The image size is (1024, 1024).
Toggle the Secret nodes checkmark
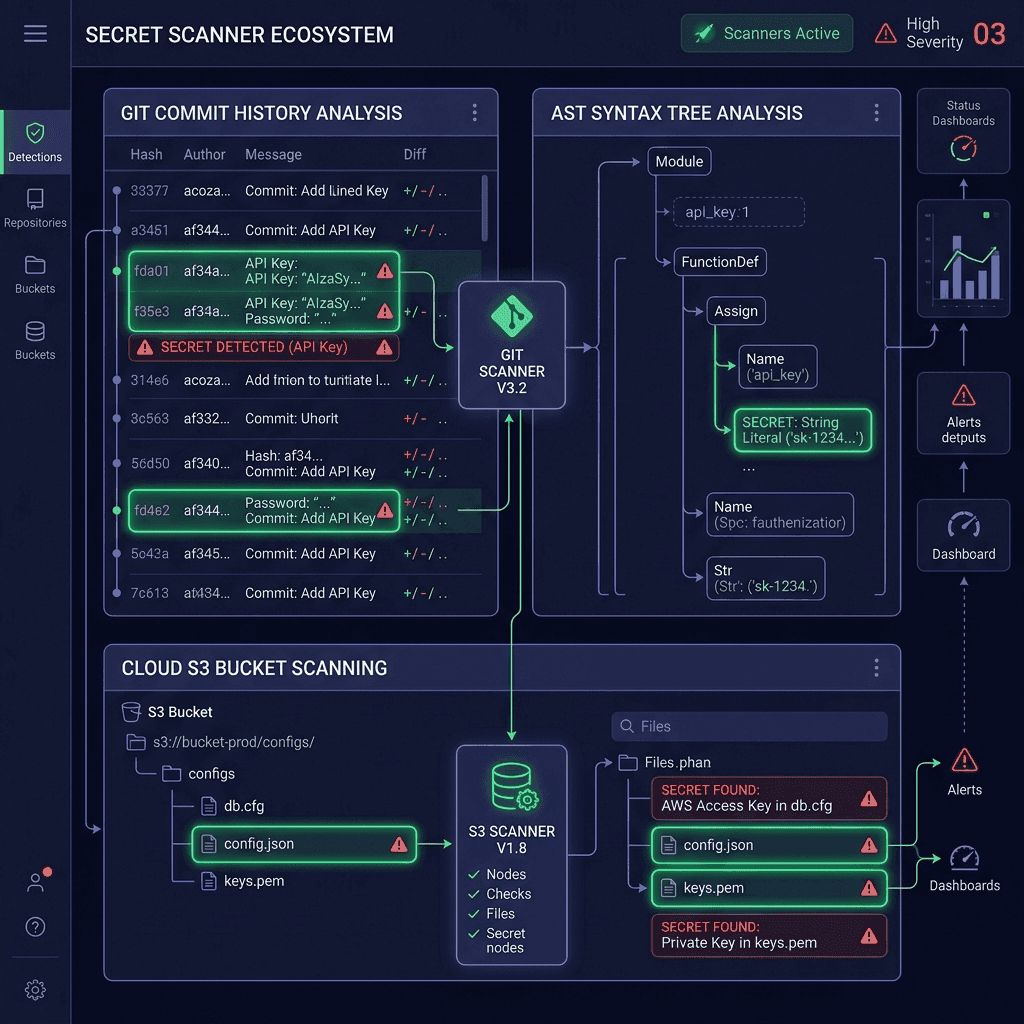[x=474, y=934]
